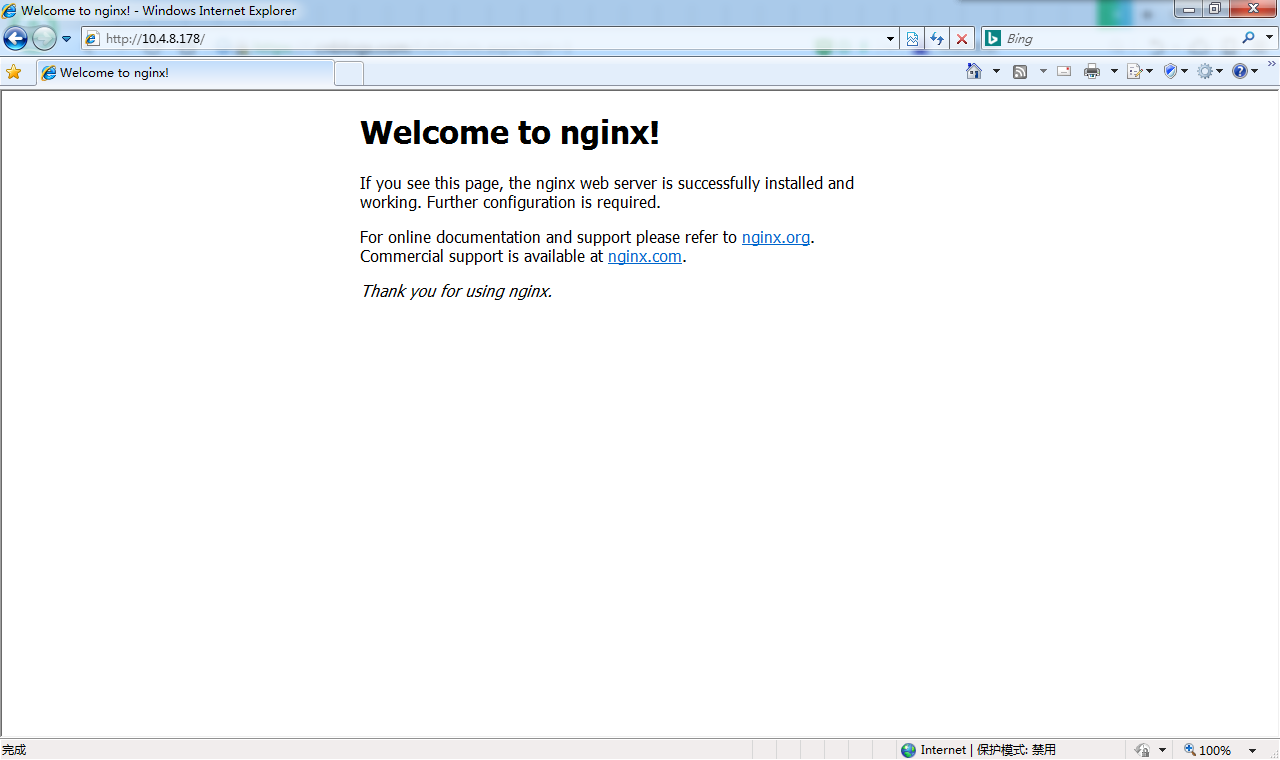
Task: Click the 'Internet | 保护模式: 禁用' status text
Action: 988,750
